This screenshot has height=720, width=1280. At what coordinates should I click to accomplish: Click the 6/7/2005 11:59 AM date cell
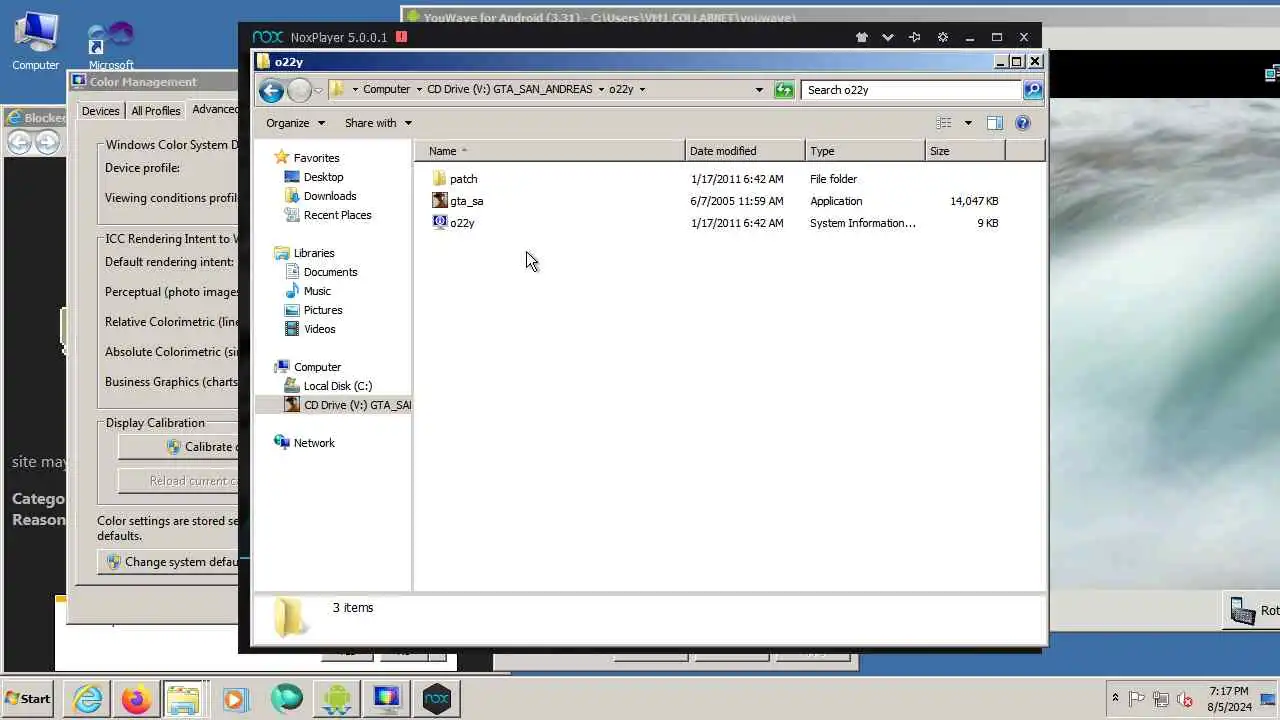pos(736,201)
